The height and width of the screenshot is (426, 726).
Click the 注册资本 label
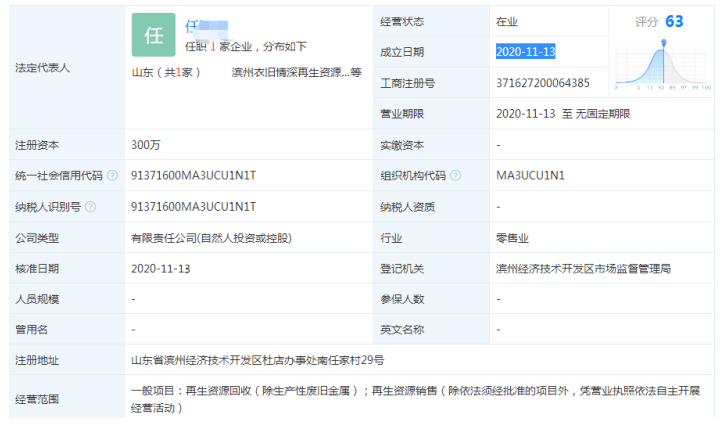37,145
